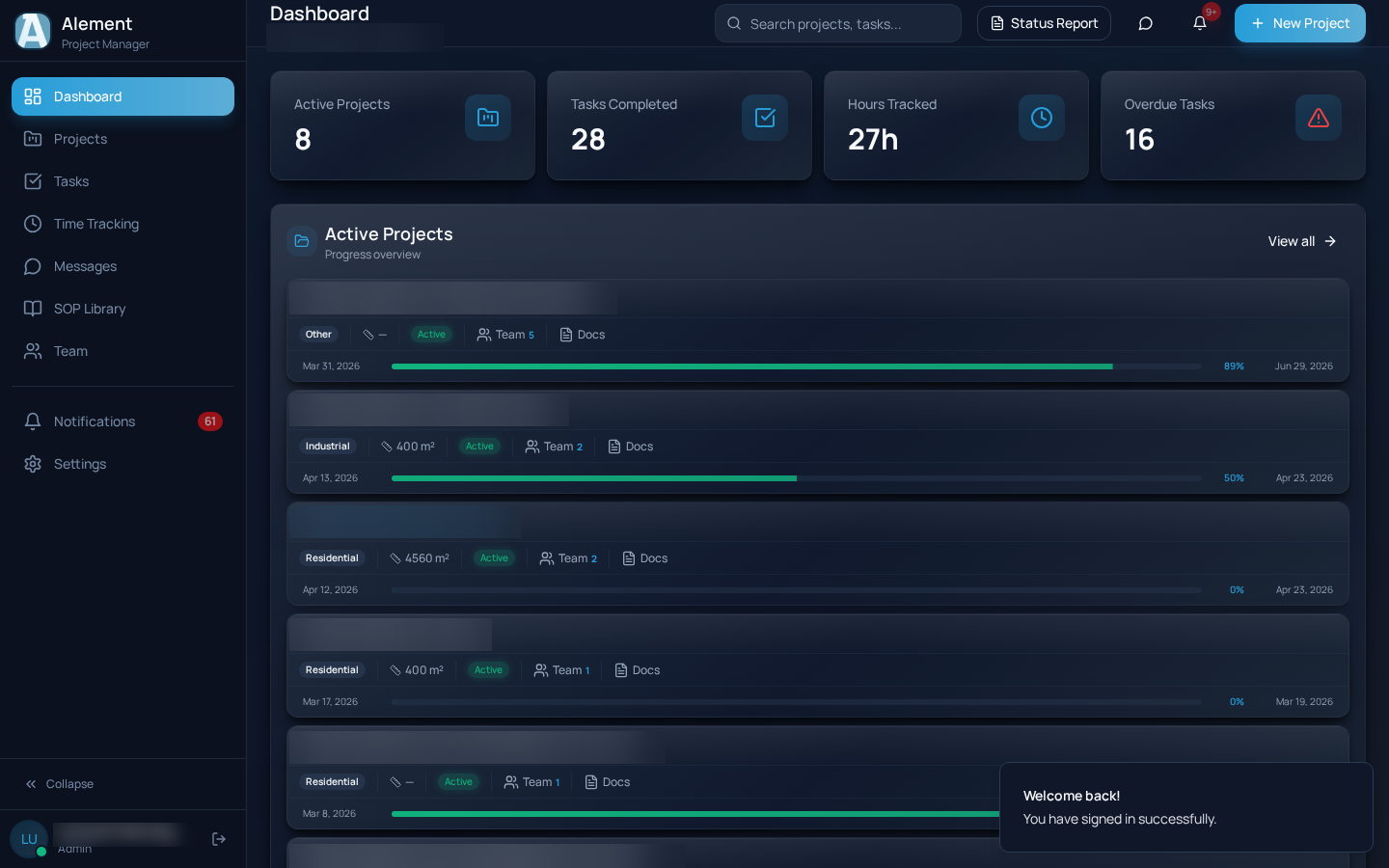Click the Jun 29, 2026 end date
Viewport: 1389px width, 868px height.
point(1304,366)
